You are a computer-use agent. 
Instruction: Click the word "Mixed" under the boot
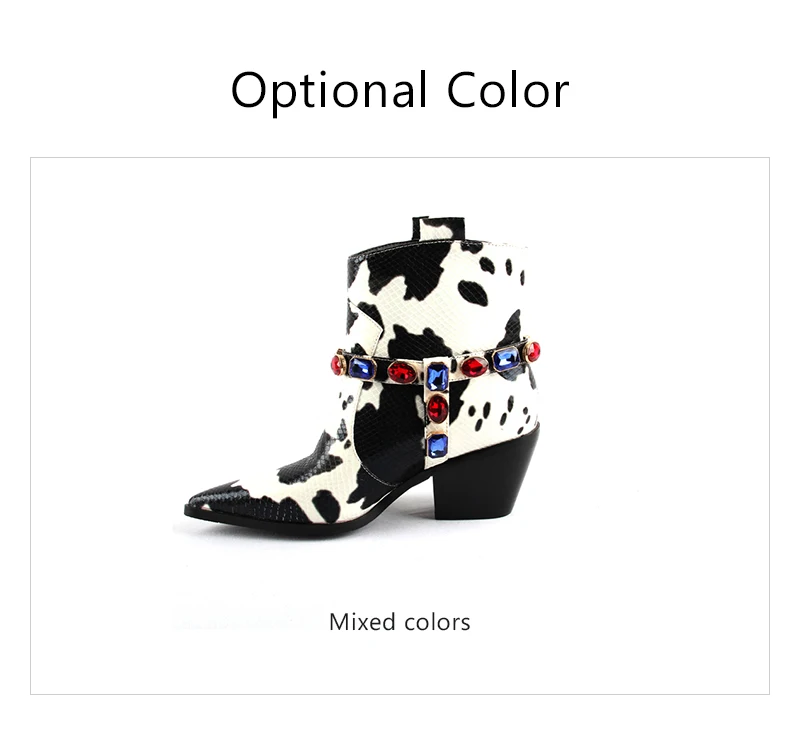tap(362, 622)
